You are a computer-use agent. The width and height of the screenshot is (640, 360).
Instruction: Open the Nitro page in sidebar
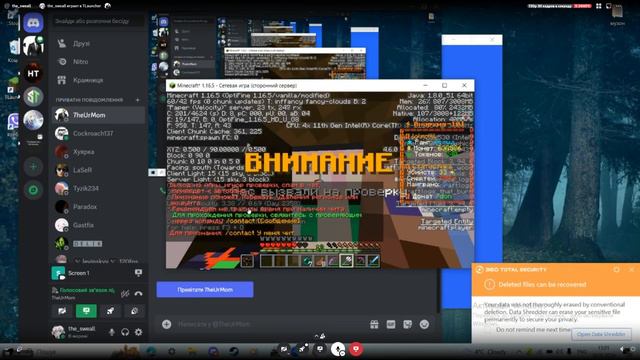coord(80,62)
